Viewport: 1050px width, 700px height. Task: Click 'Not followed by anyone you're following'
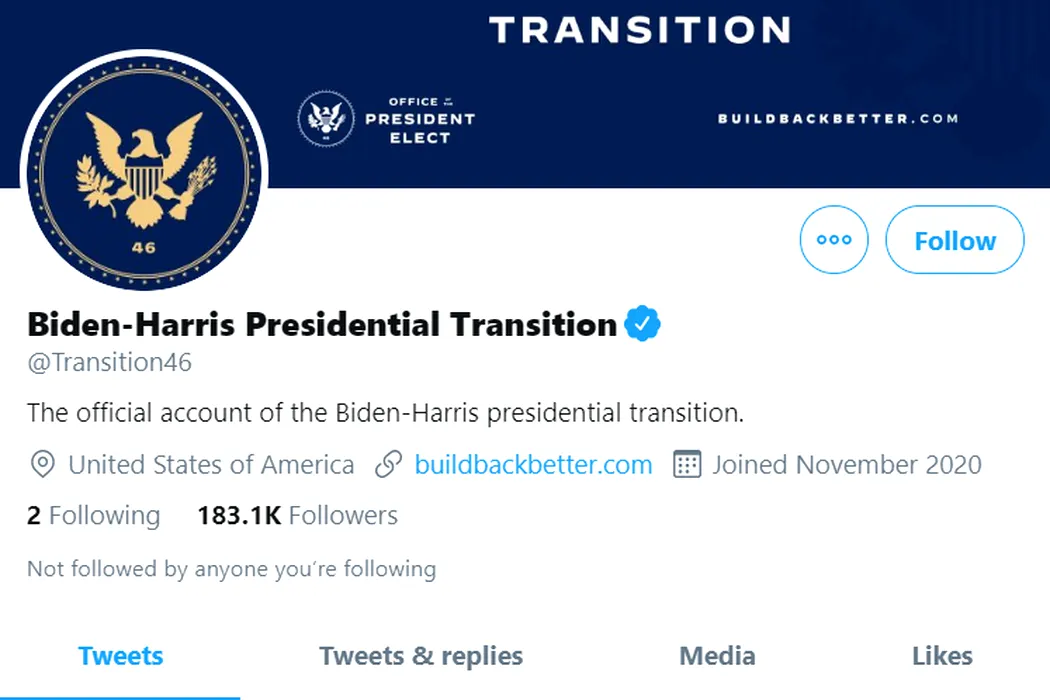[232, 569]
